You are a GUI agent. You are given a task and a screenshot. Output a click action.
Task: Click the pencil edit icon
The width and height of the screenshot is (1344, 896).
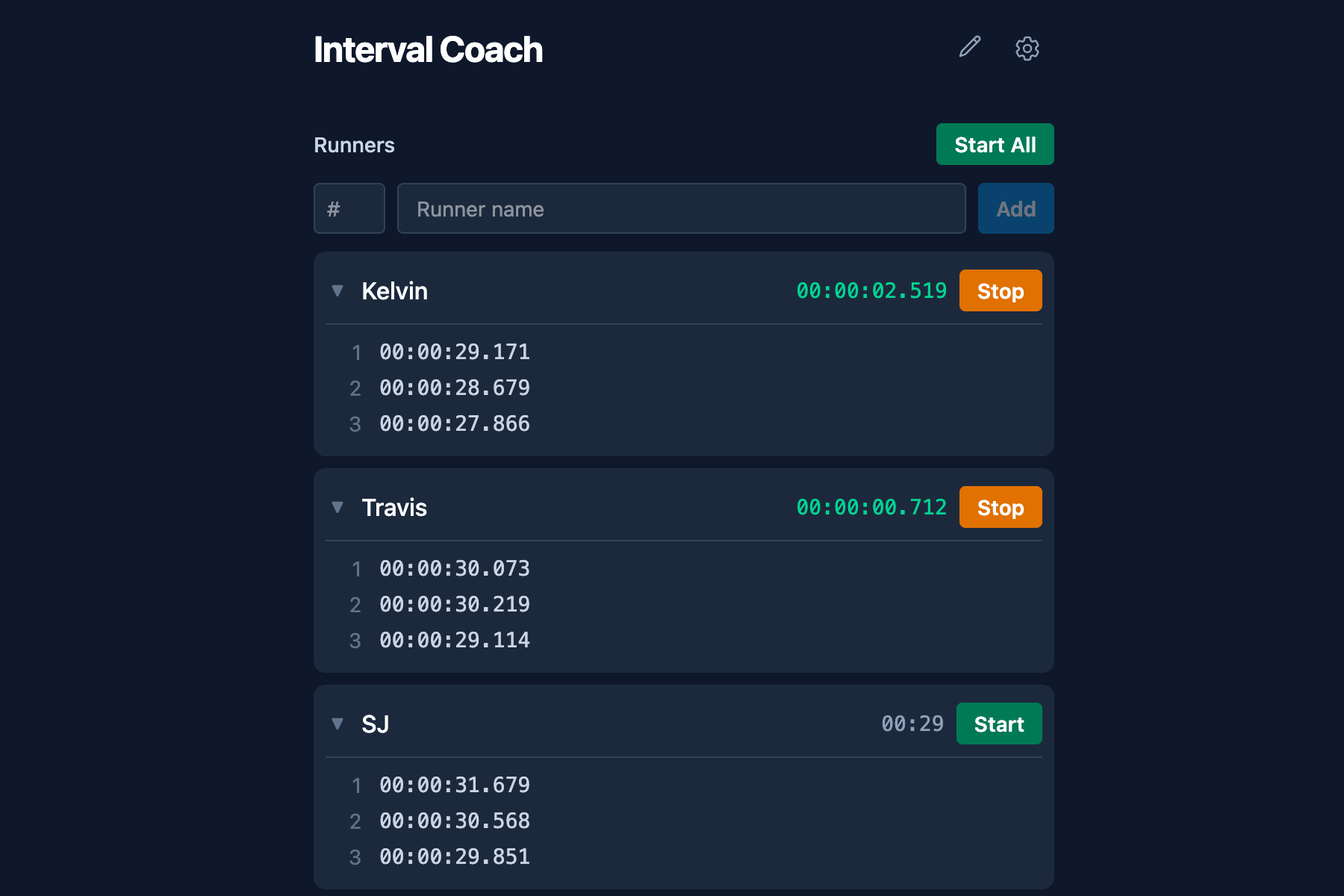(x=970, y=47)
